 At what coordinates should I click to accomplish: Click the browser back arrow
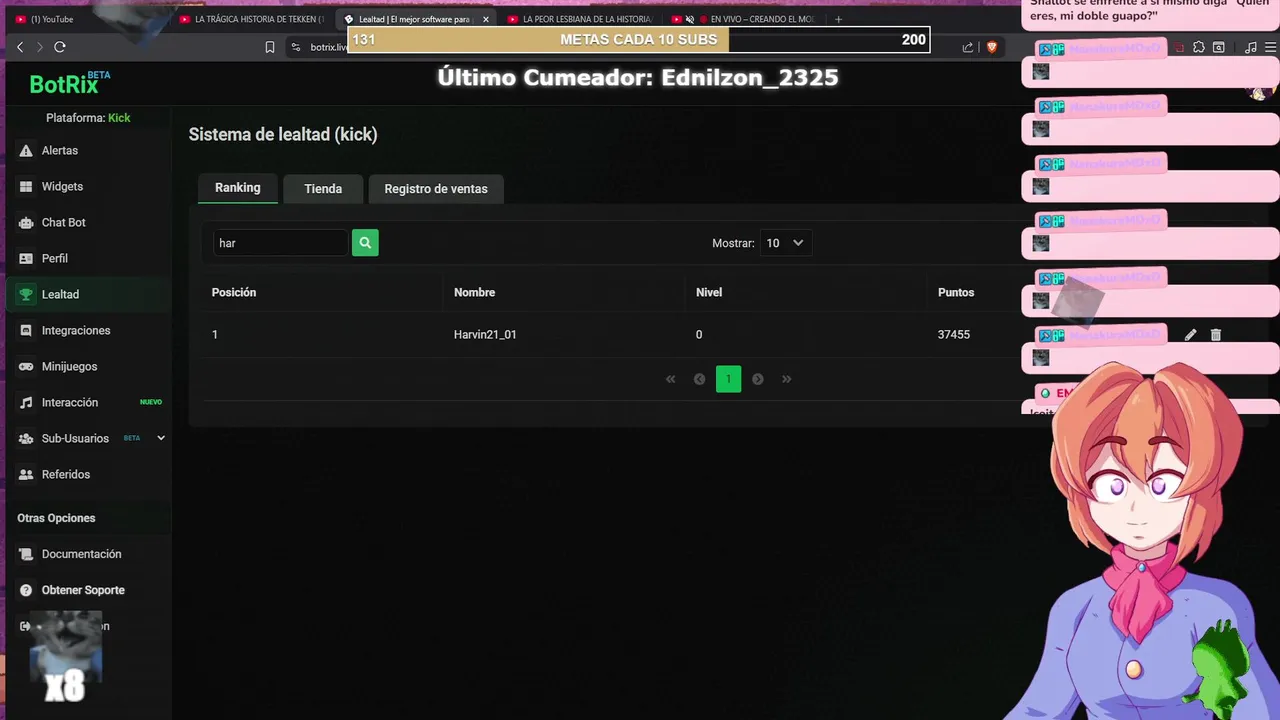tap(20, 47)
